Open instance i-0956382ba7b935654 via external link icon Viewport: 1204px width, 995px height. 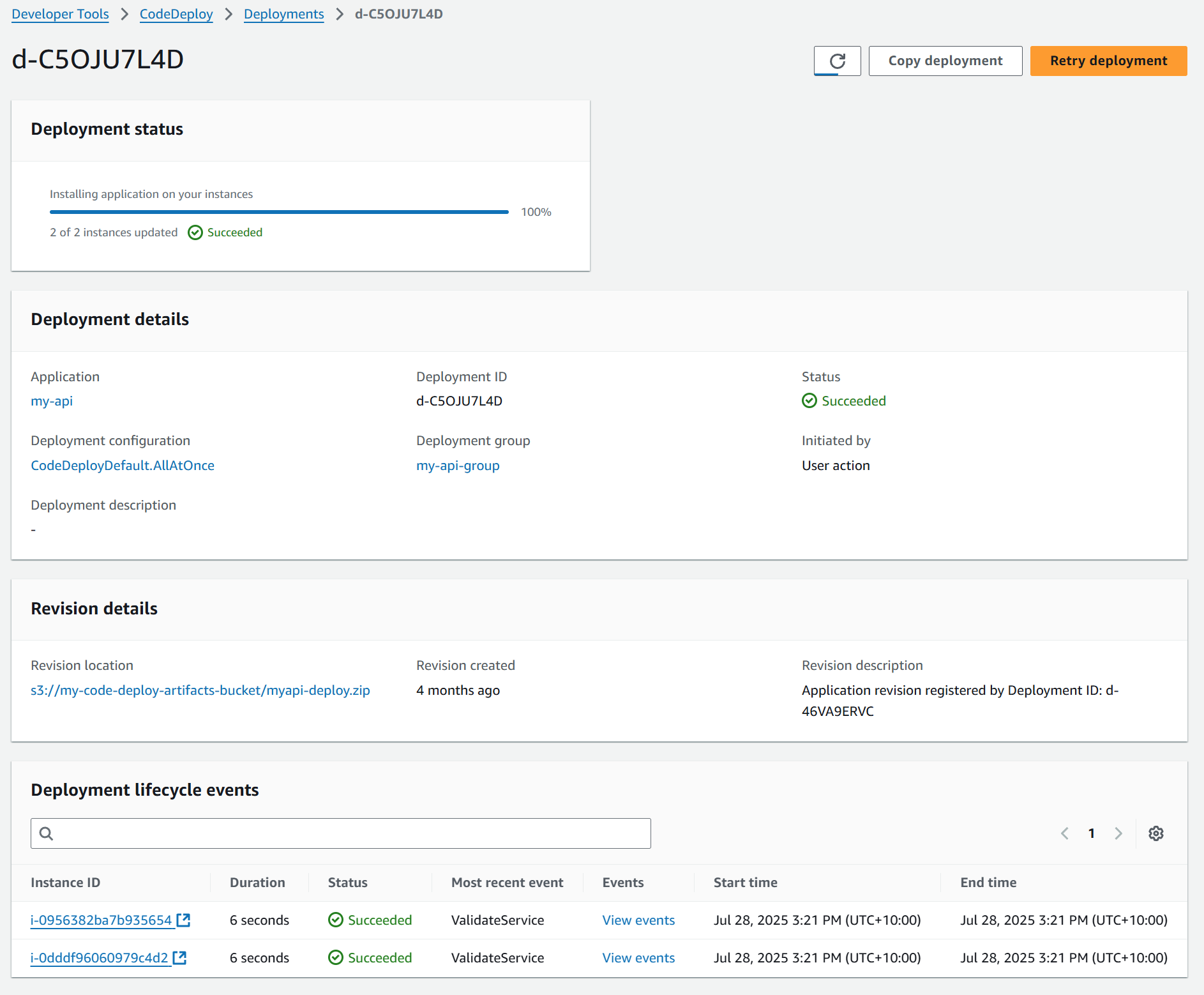click(x=183, y=920)
